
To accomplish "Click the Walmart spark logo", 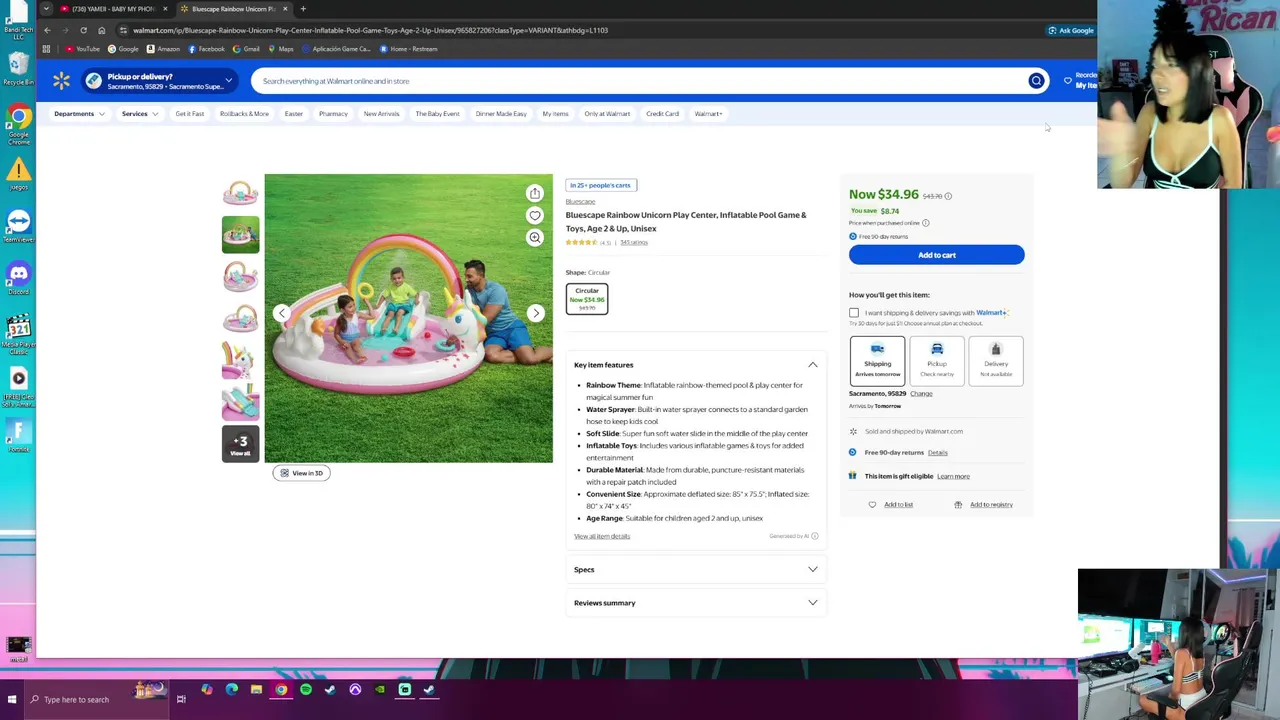I will [61, 81].
